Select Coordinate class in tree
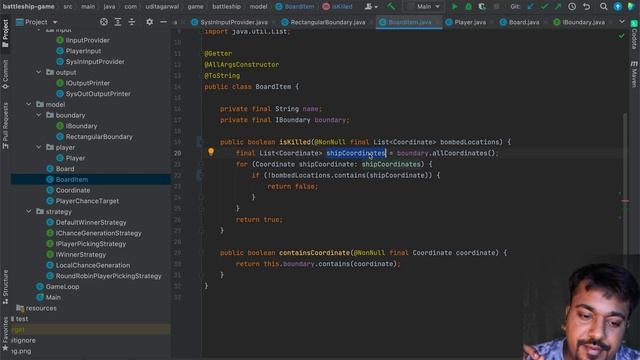Screen dimensions: 640x360 [x=73, y=190]
